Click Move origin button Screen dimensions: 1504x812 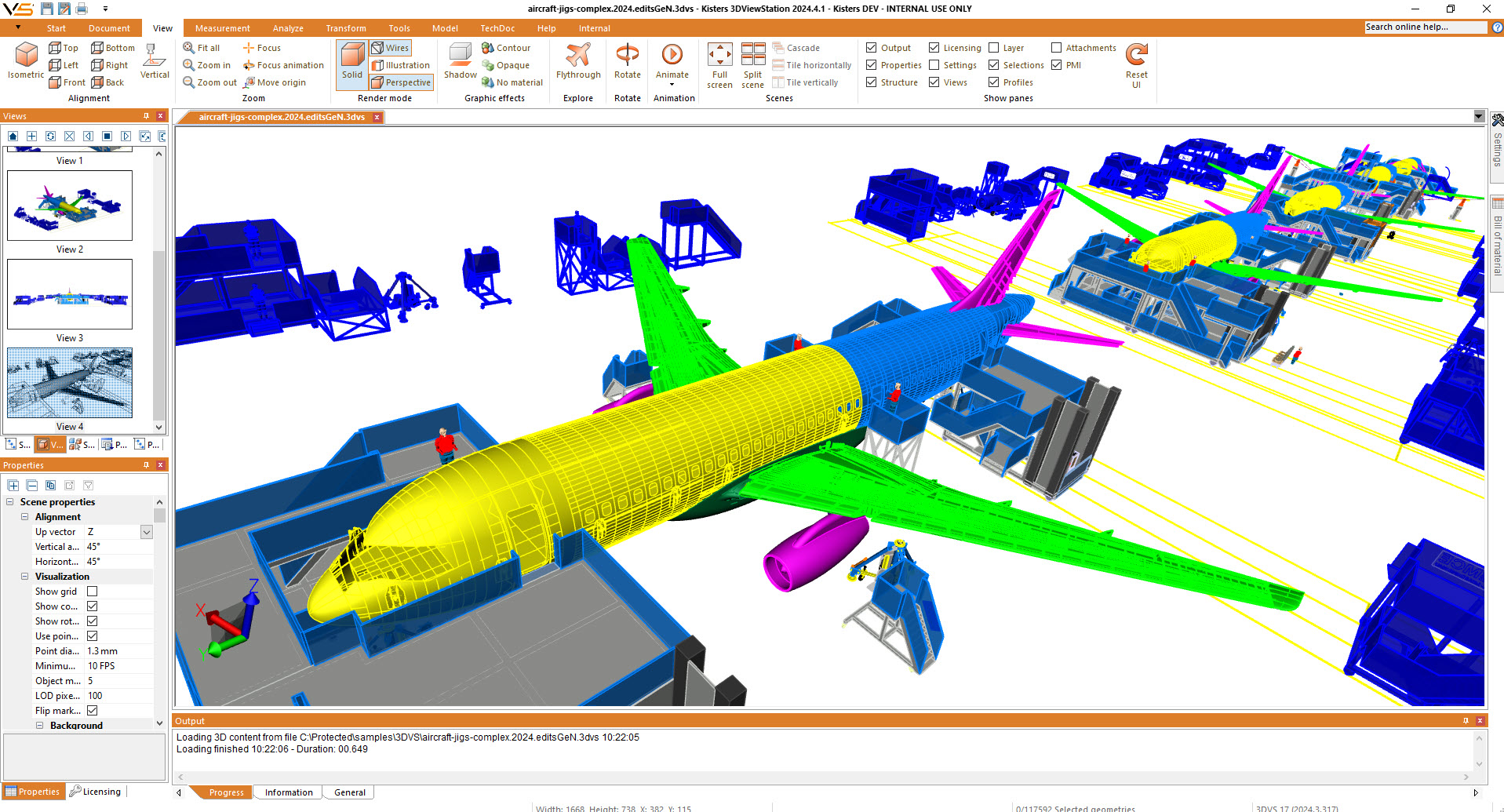275,82
